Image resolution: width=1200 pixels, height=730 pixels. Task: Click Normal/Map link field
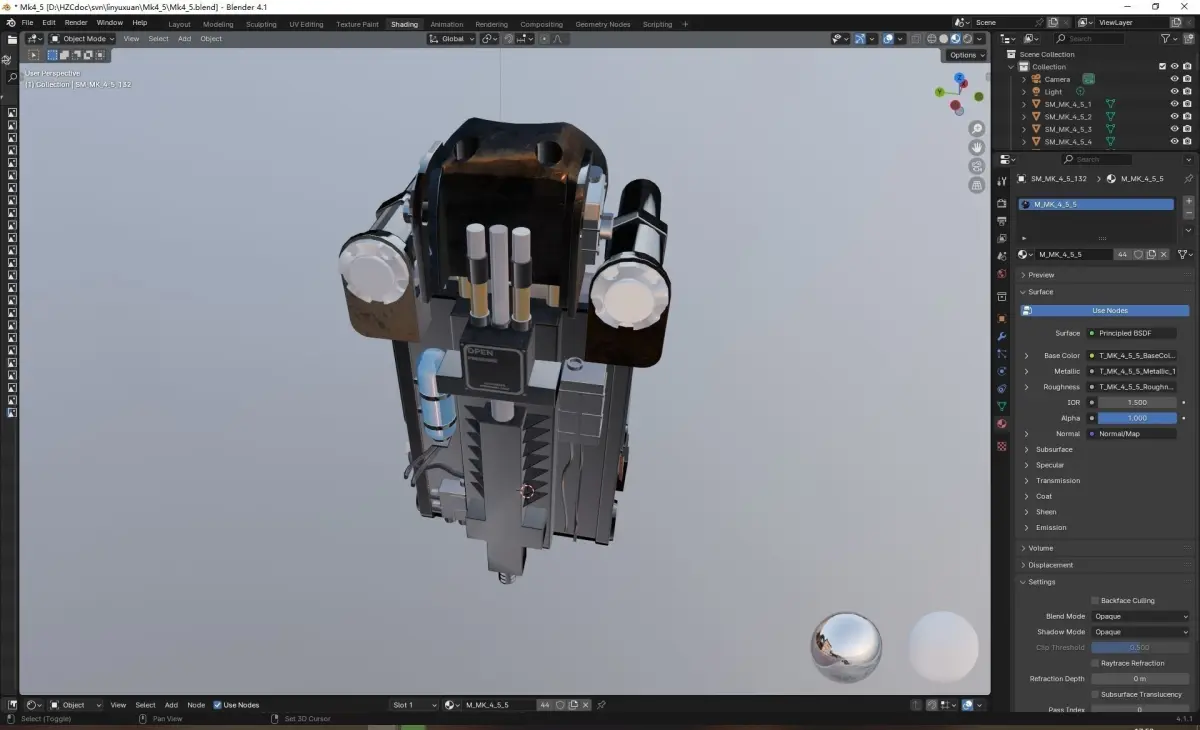[x=1132, y=434]
